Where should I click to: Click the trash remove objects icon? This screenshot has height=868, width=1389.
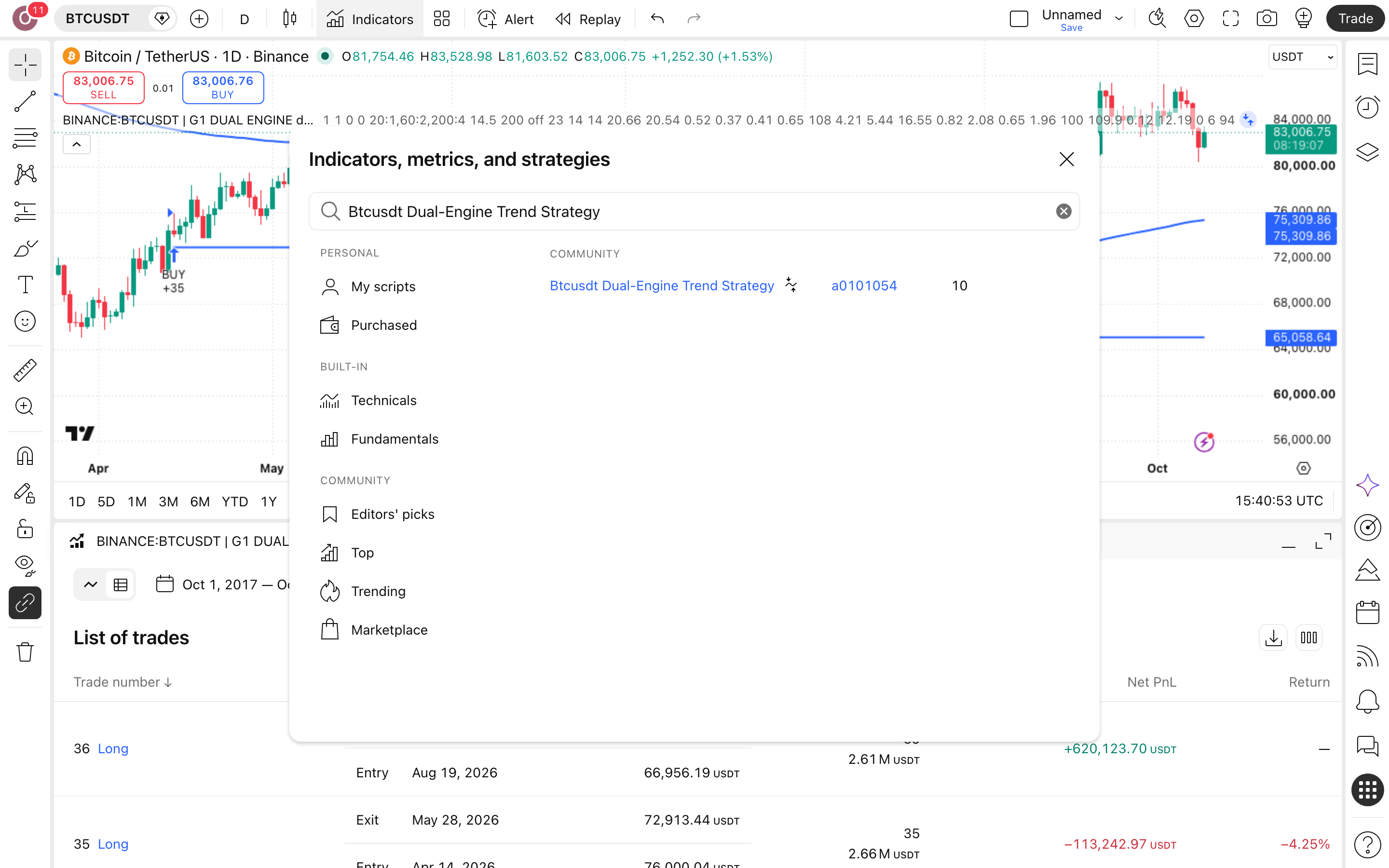coord(25,652)
